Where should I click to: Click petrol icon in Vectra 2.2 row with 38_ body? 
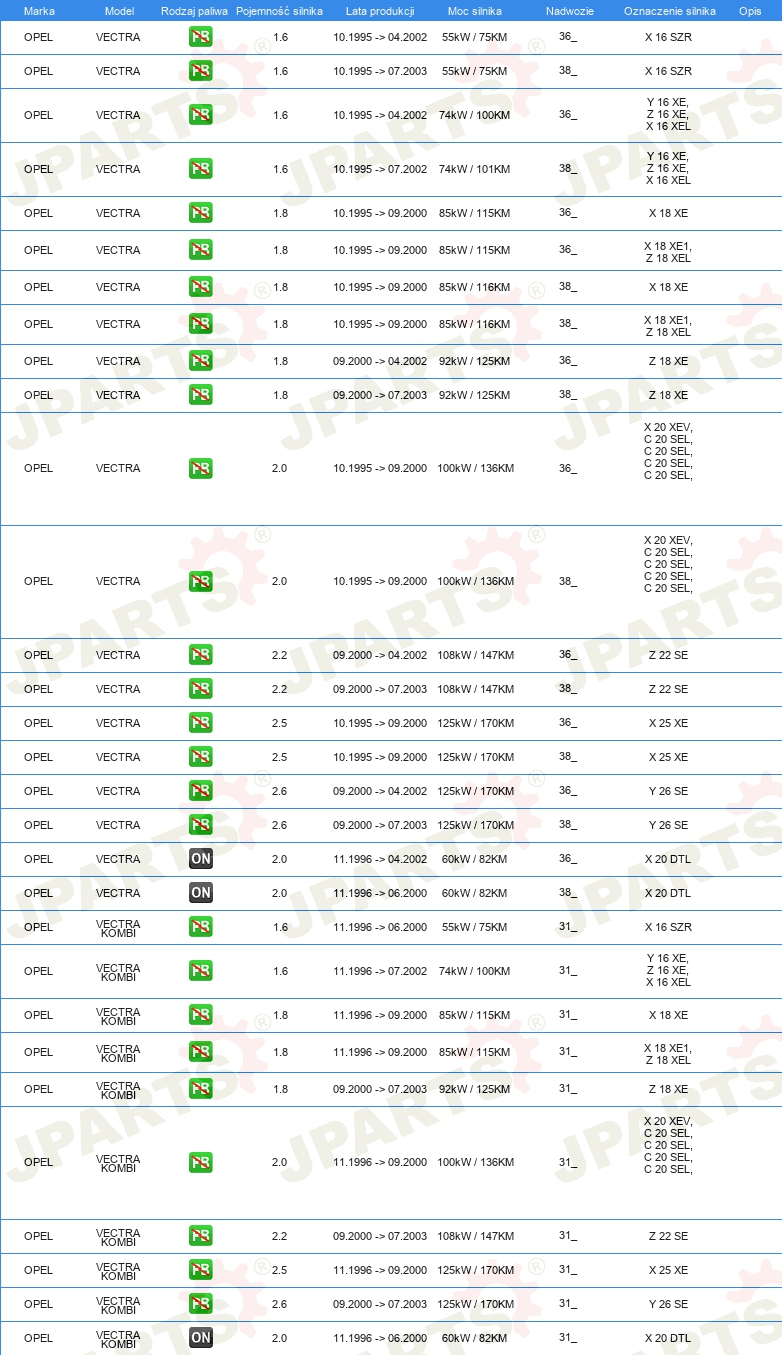tap(201, 689)
